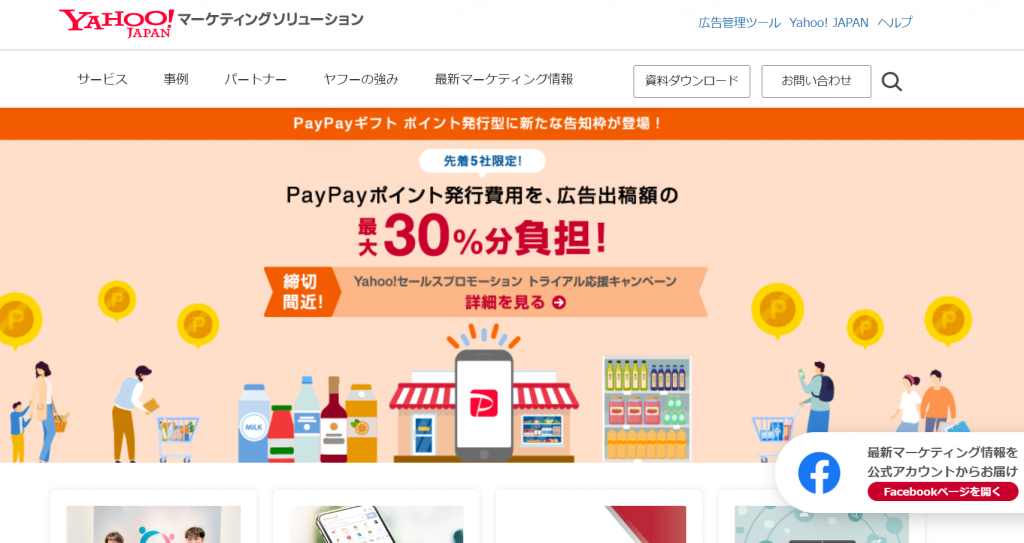Open the 事例 menu item

click(x=176, y=79)
